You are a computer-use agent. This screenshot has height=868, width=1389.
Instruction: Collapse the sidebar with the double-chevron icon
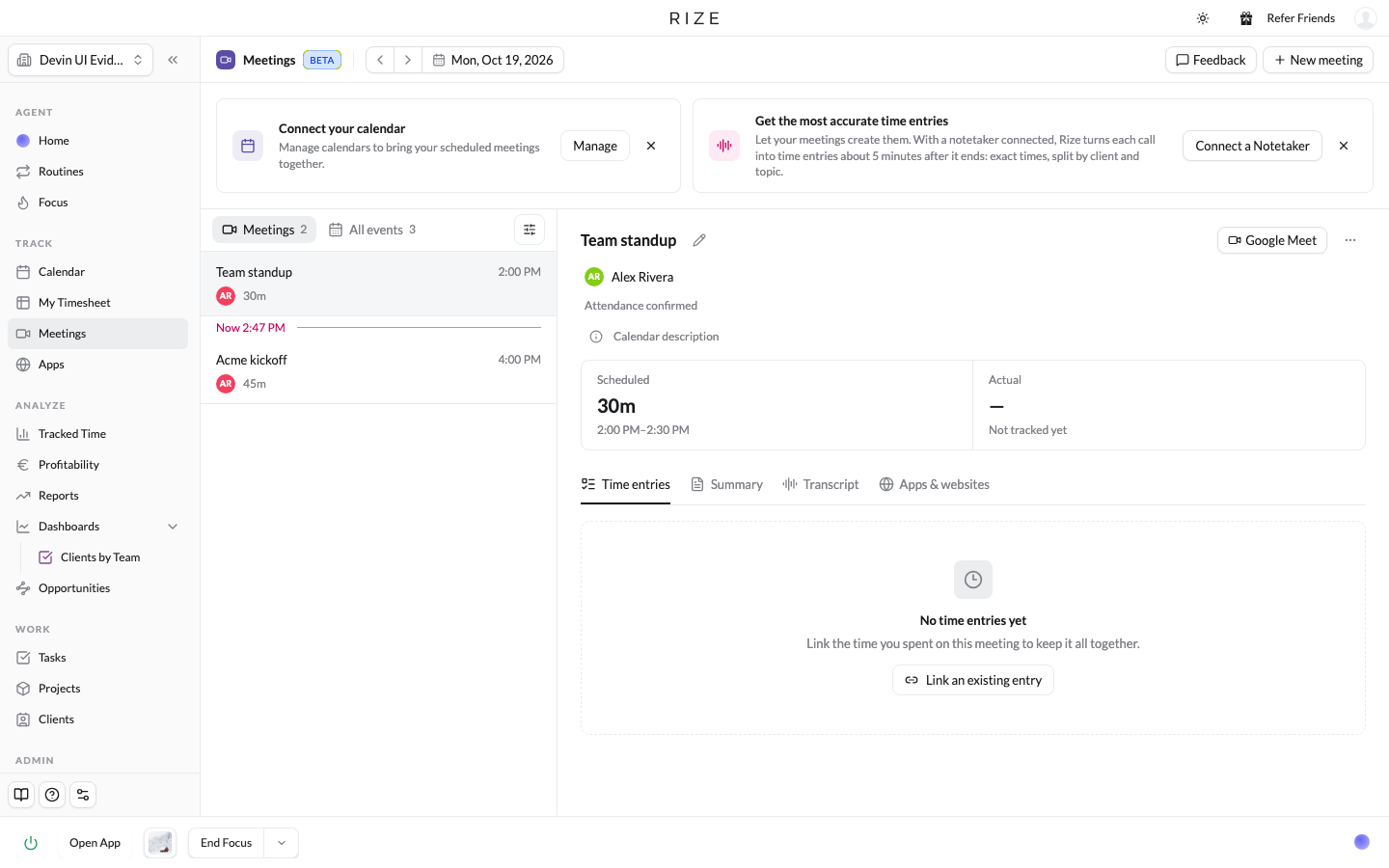(173, 60)
